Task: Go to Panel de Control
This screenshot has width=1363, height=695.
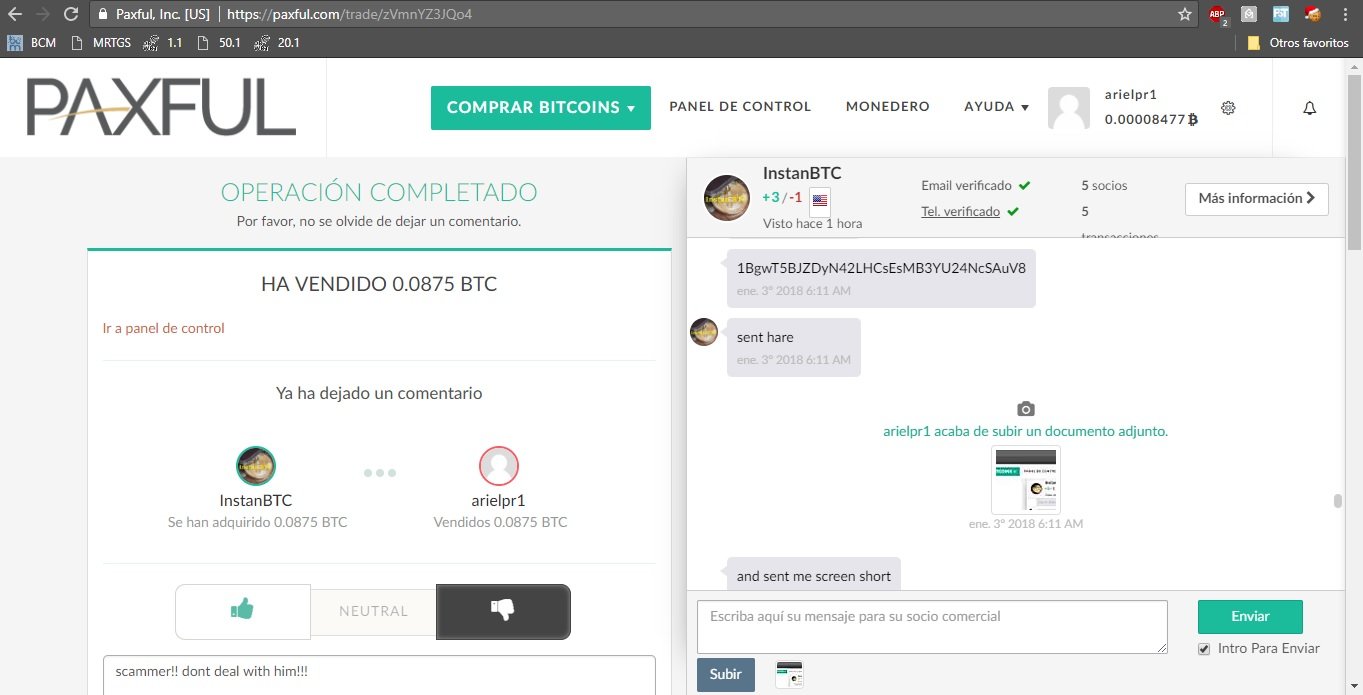Action: click(740, 107)
